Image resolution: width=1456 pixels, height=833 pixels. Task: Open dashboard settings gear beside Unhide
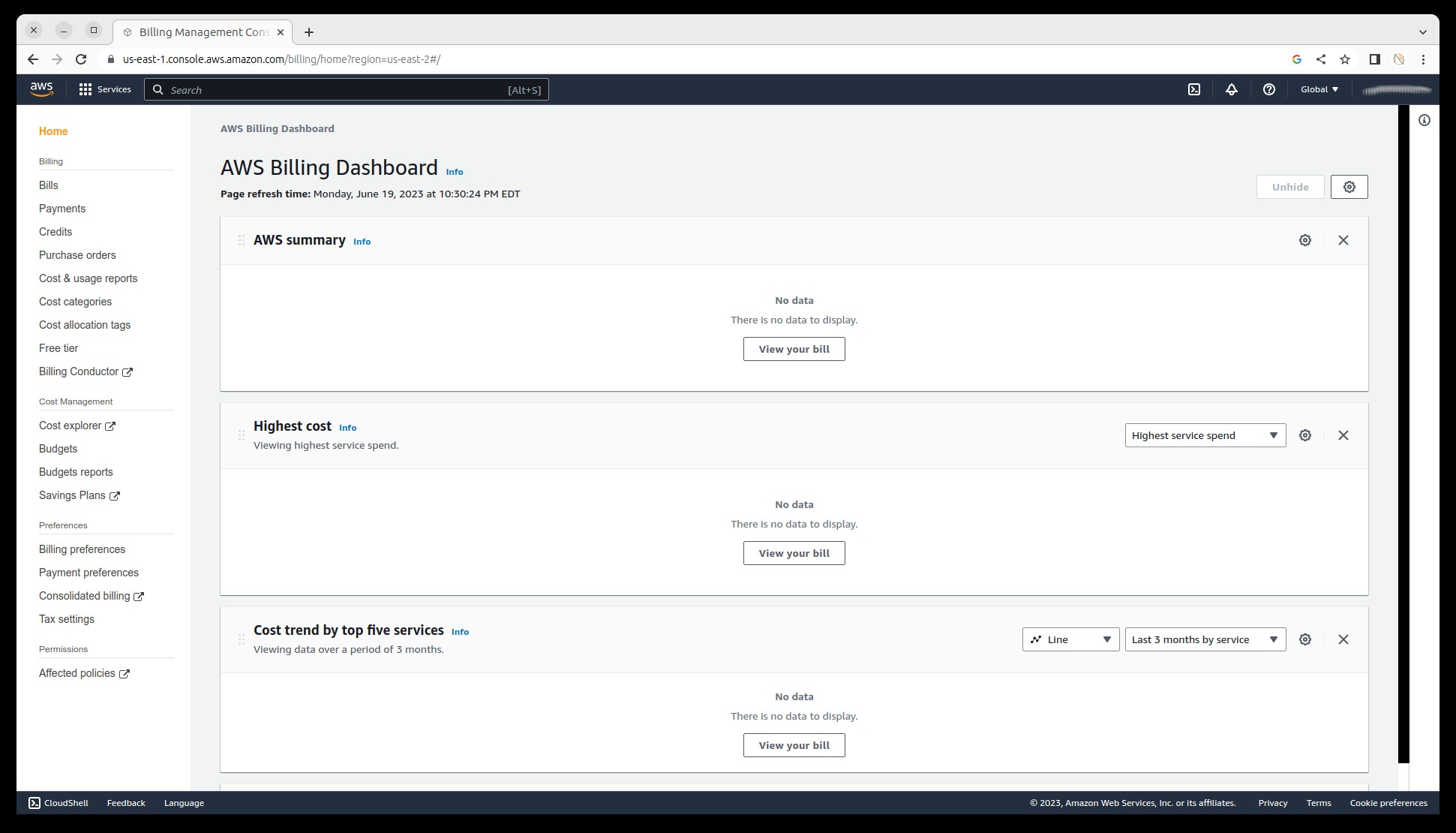1349,187
